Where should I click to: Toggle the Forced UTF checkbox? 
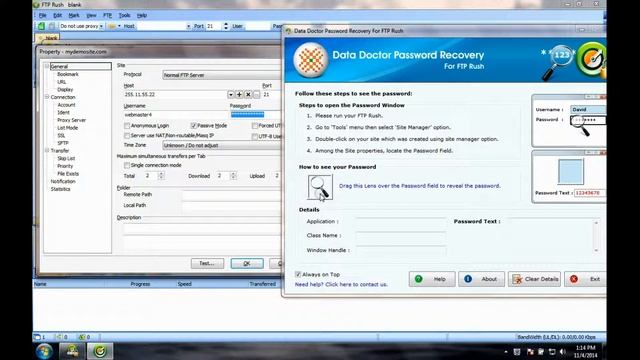(255, 126)
